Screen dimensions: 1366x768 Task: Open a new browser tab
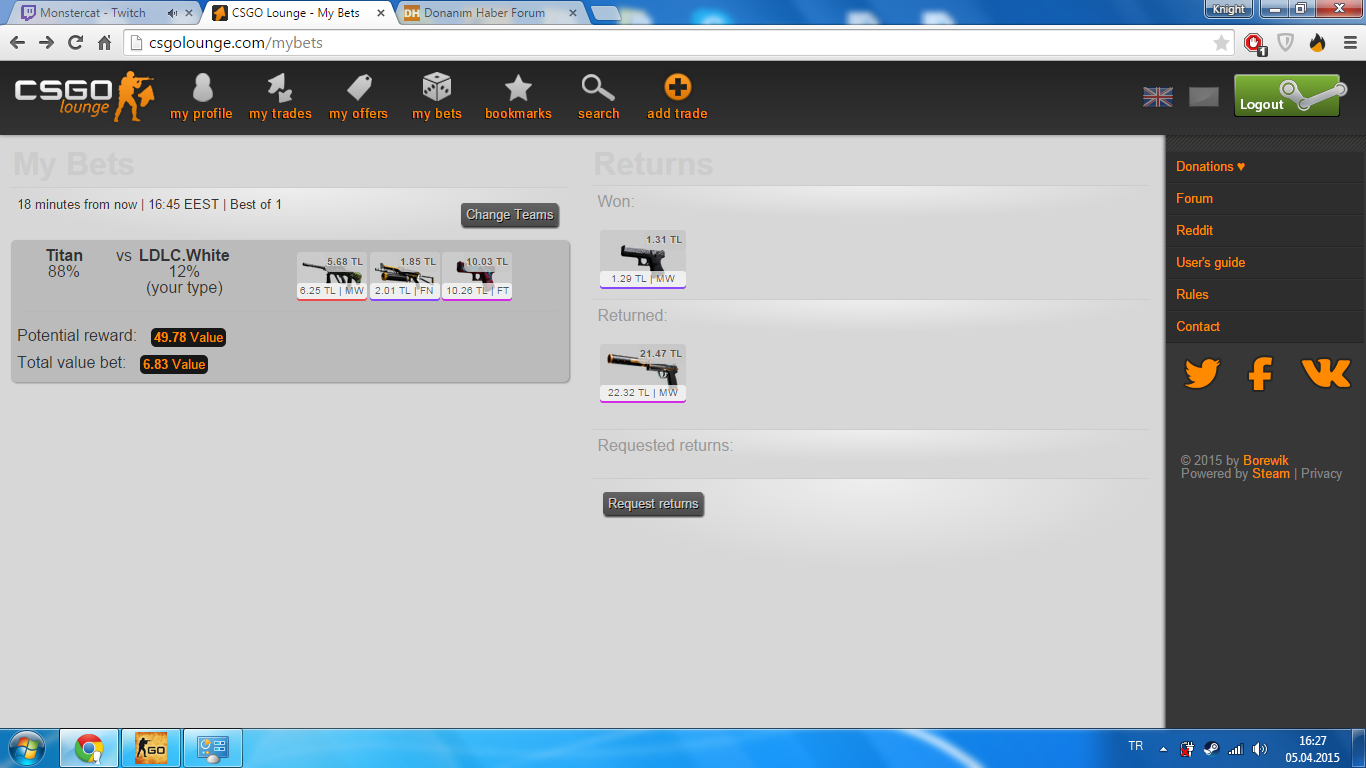click(x=605, y=13)
